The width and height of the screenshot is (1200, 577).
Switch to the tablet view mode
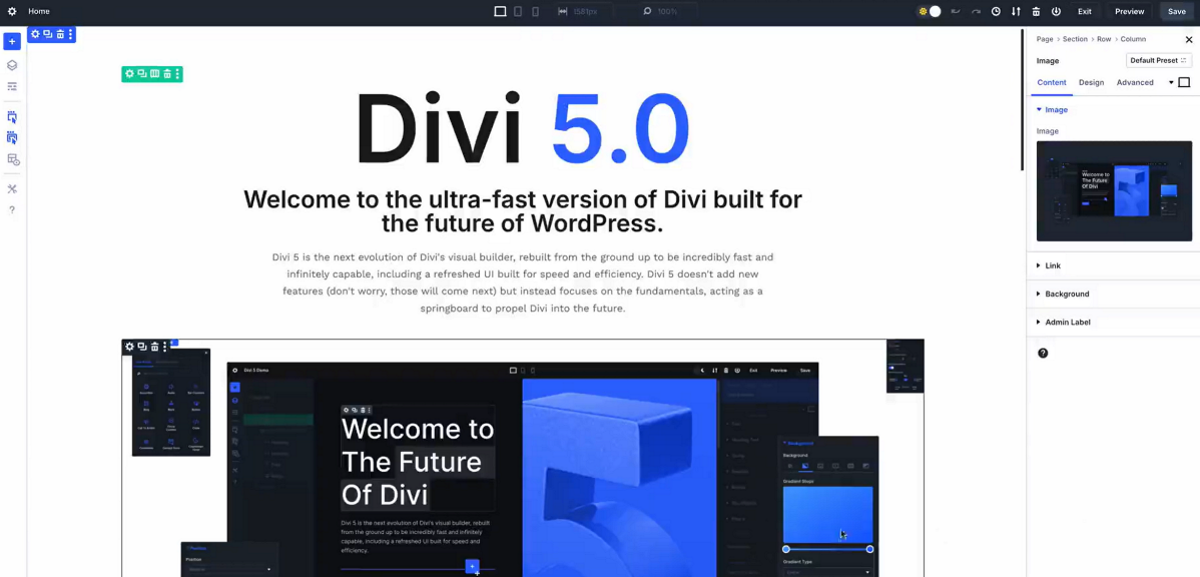pyautogui.click(x=518, y=12)
